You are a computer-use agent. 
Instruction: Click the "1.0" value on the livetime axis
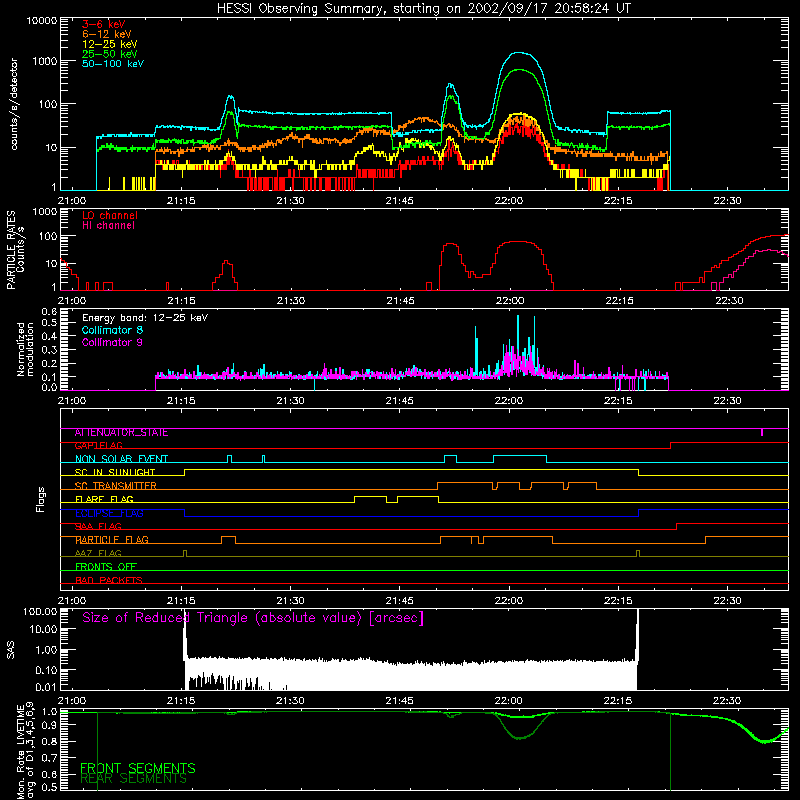(x=49, y=712)
